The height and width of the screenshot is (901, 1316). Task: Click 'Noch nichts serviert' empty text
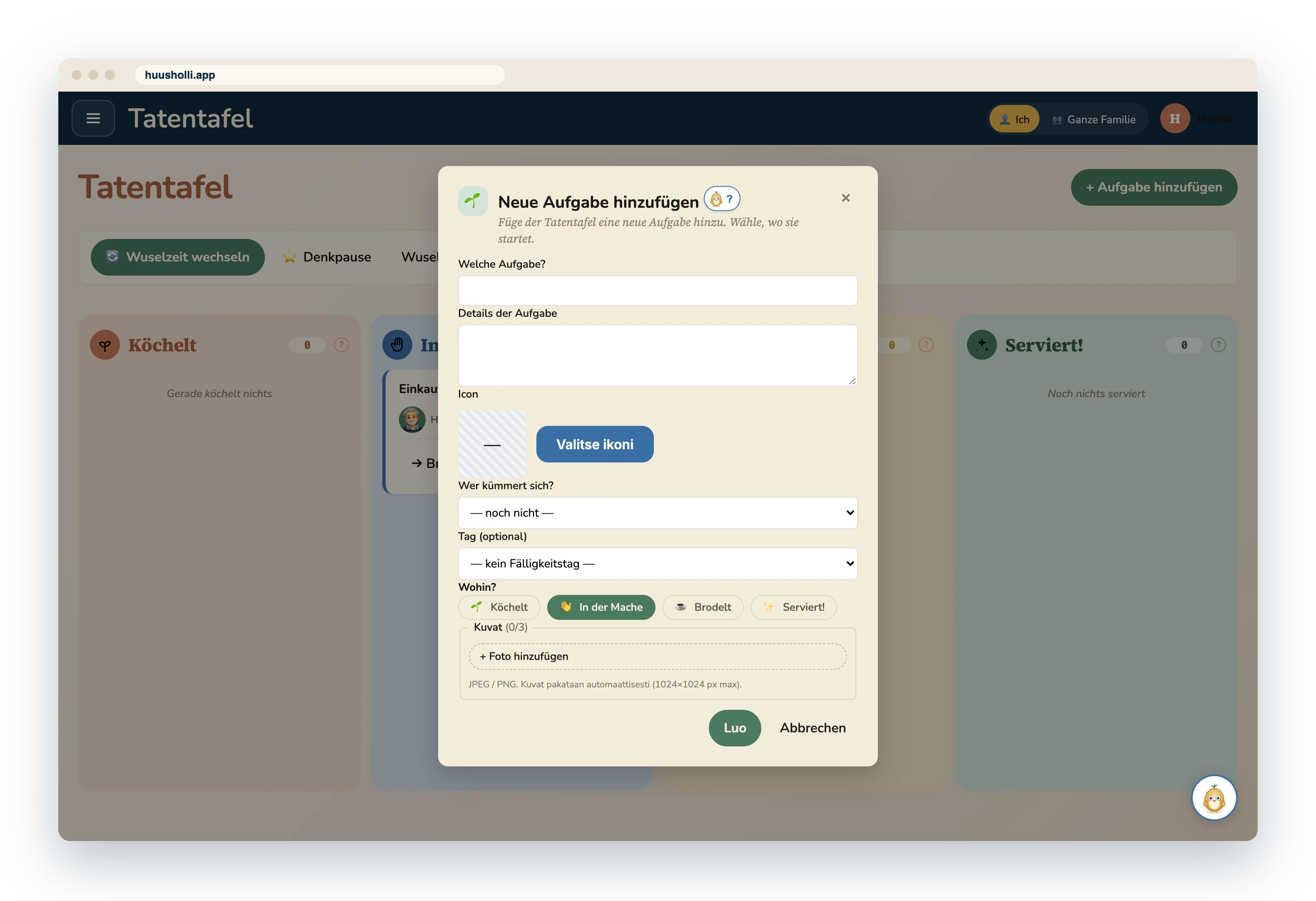point(1096,393)
